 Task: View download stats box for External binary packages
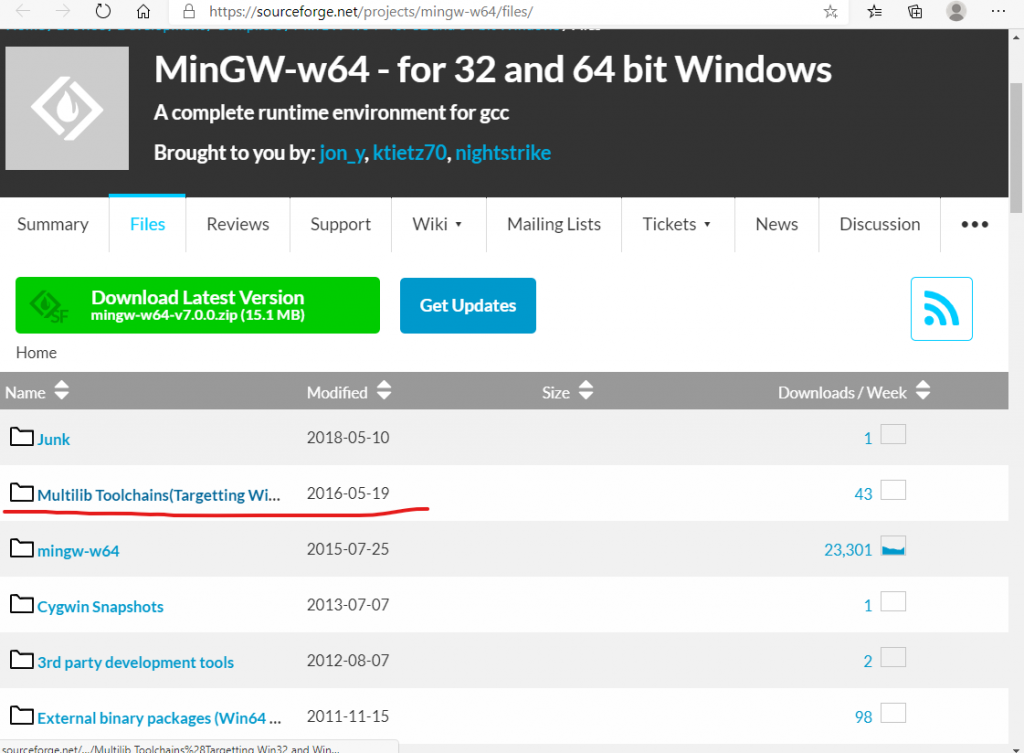click(x=893, y=713)
